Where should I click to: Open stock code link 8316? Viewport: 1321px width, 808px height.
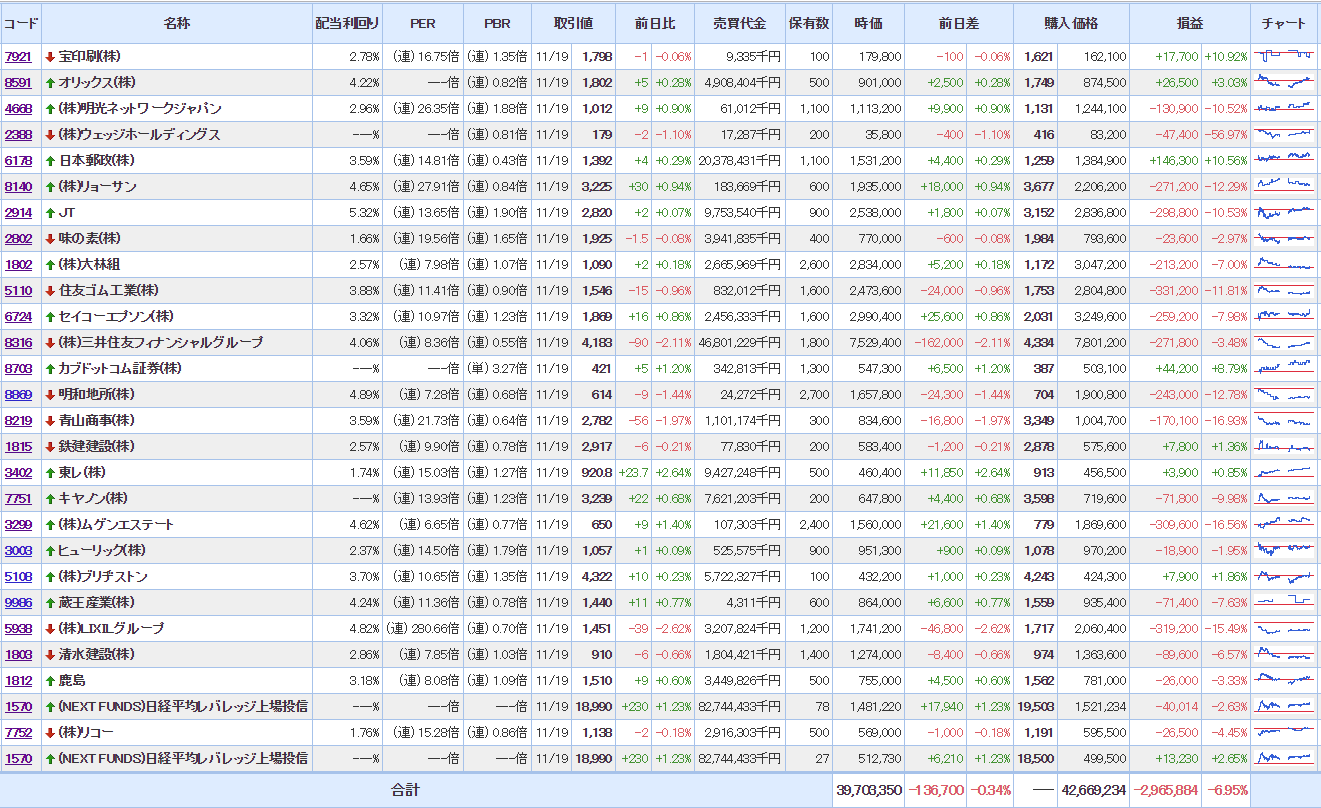pos(18,343)
